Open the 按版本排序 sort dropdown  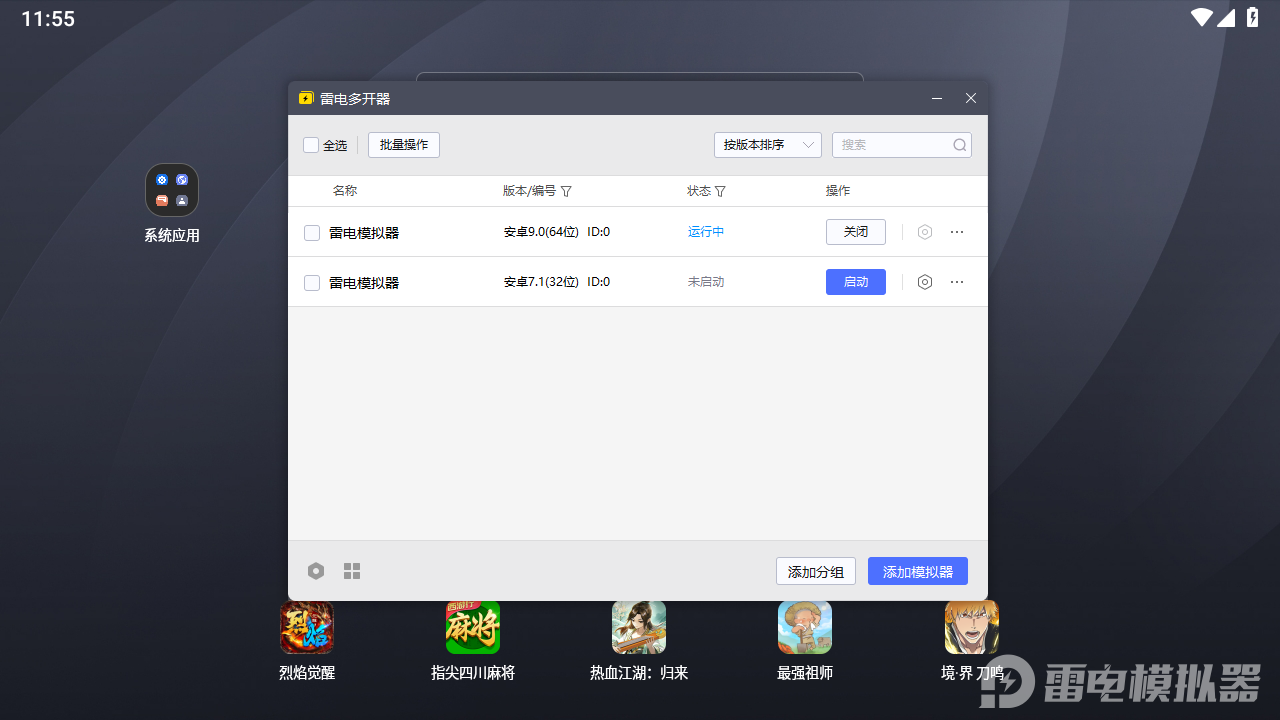click(768, 145)
